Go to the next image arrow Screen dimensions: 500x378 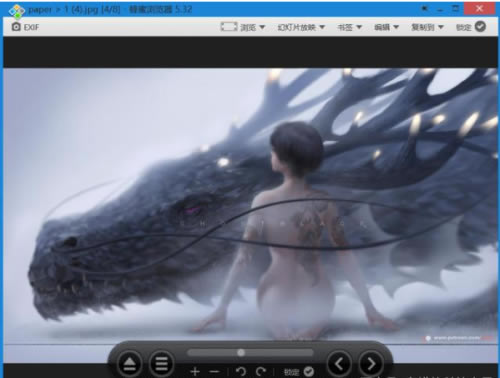point(371,364)
